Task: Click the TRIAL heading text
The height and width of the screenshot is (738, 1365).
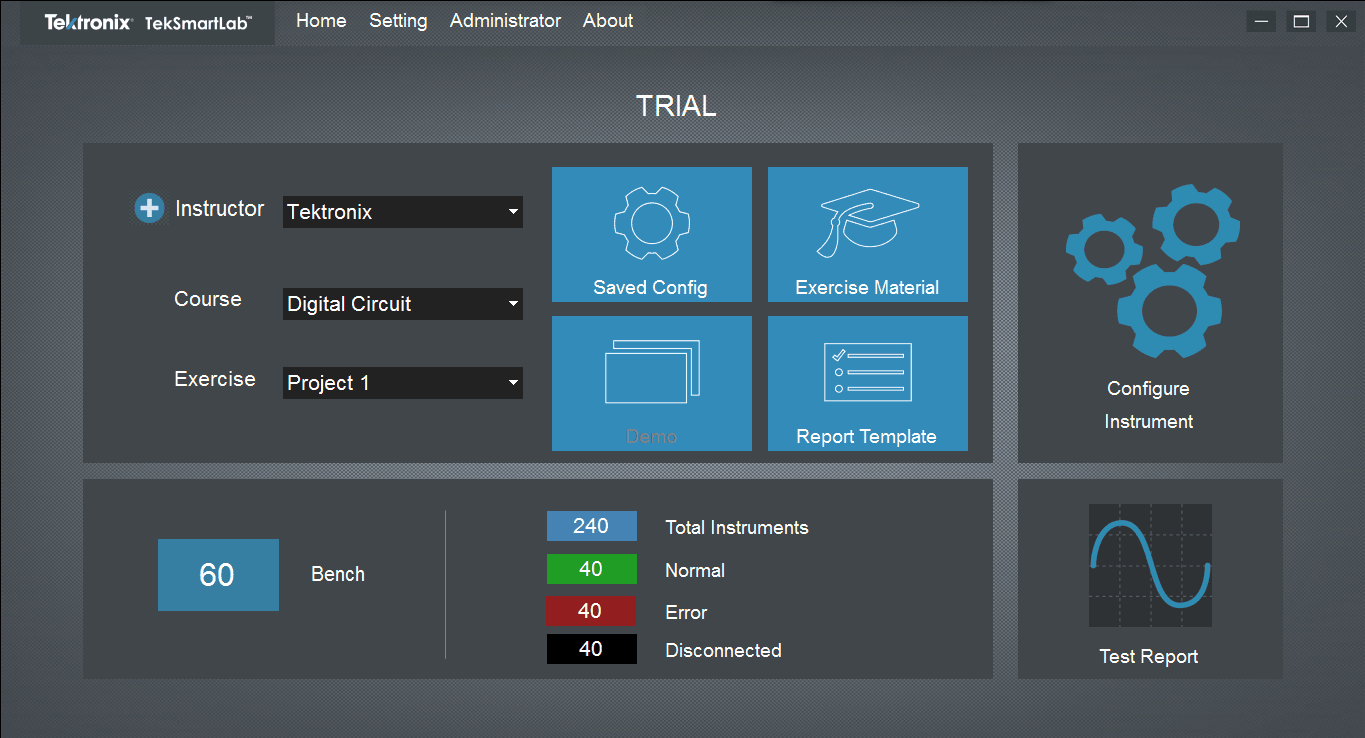Action: pyautogui.click(x=677, y=106)
